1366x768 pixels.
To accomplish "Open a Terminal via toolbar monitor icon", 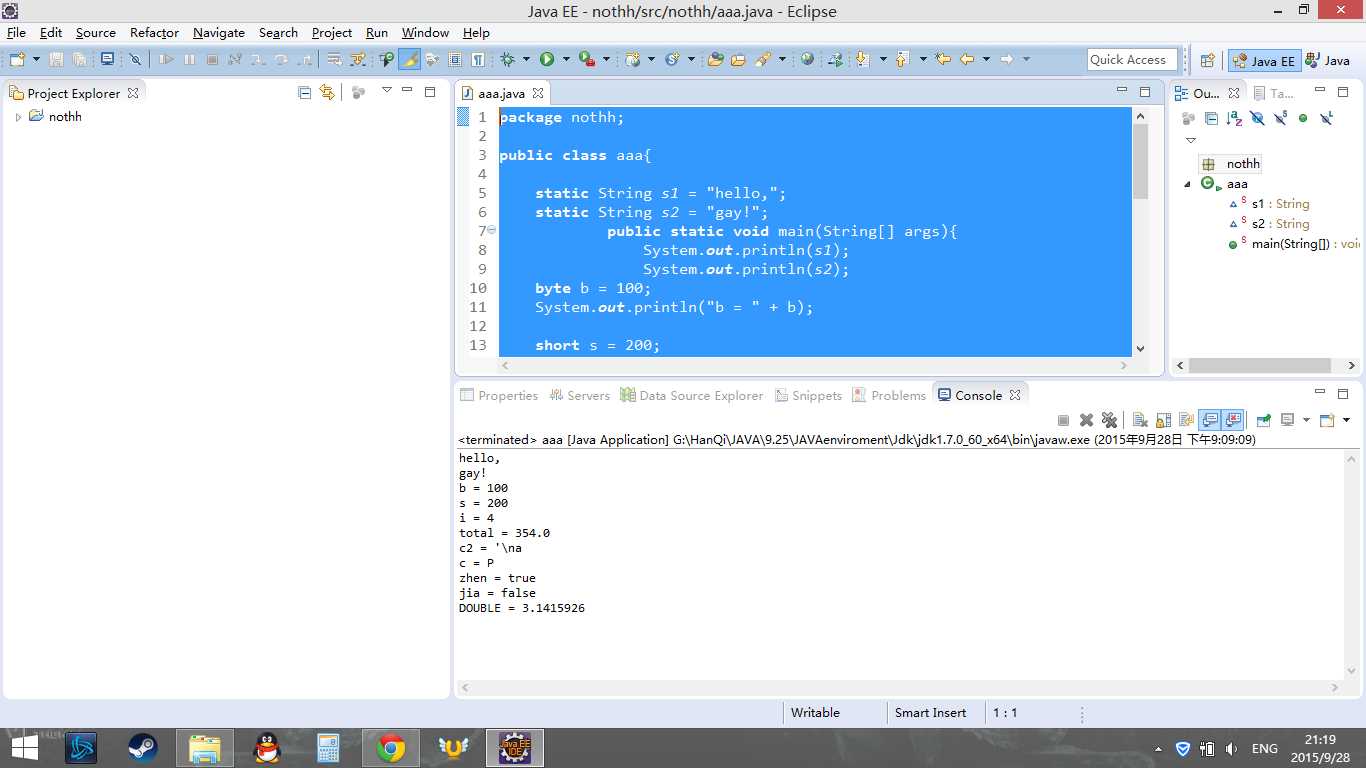I will tap(107, 60).
